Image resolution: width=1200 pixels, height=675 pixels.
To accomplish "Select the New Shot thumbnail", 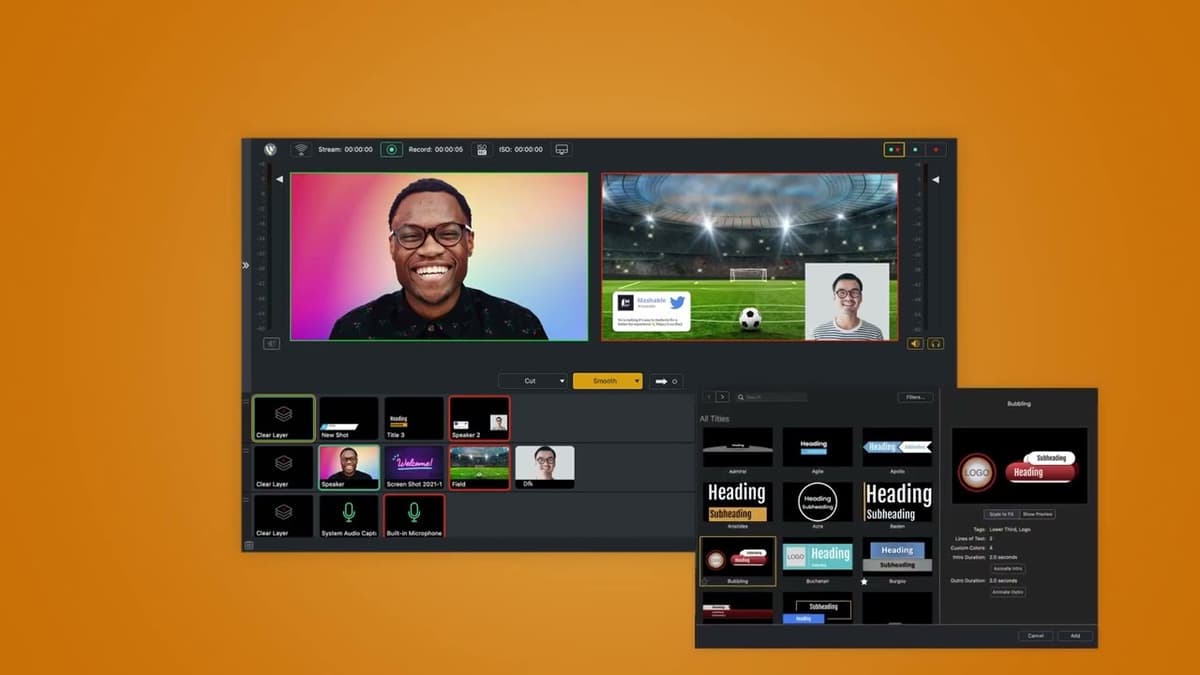I will click(349, 418).
